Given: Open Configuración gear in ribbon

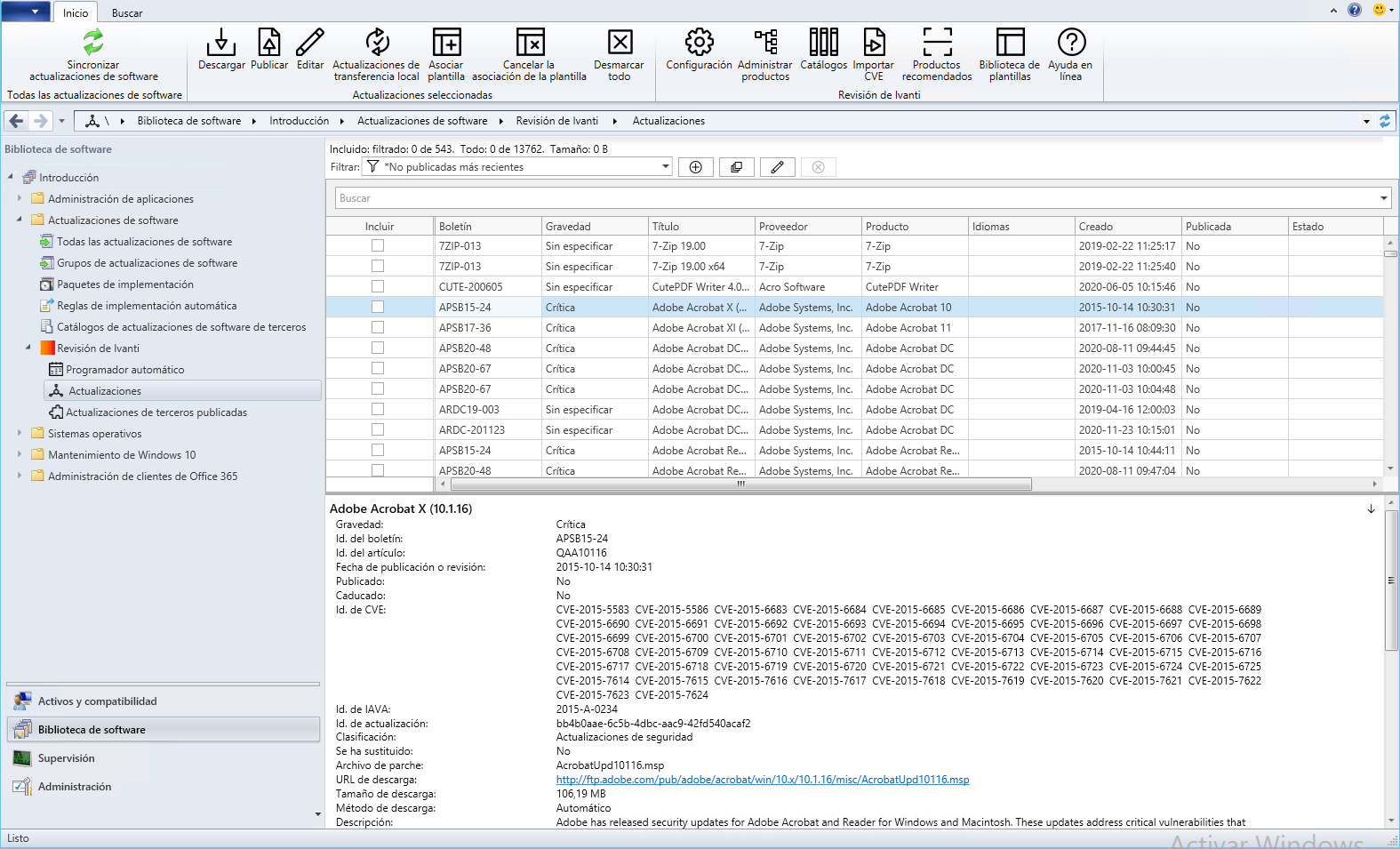Looking at the screenshot, I should (x=699, y=43).
